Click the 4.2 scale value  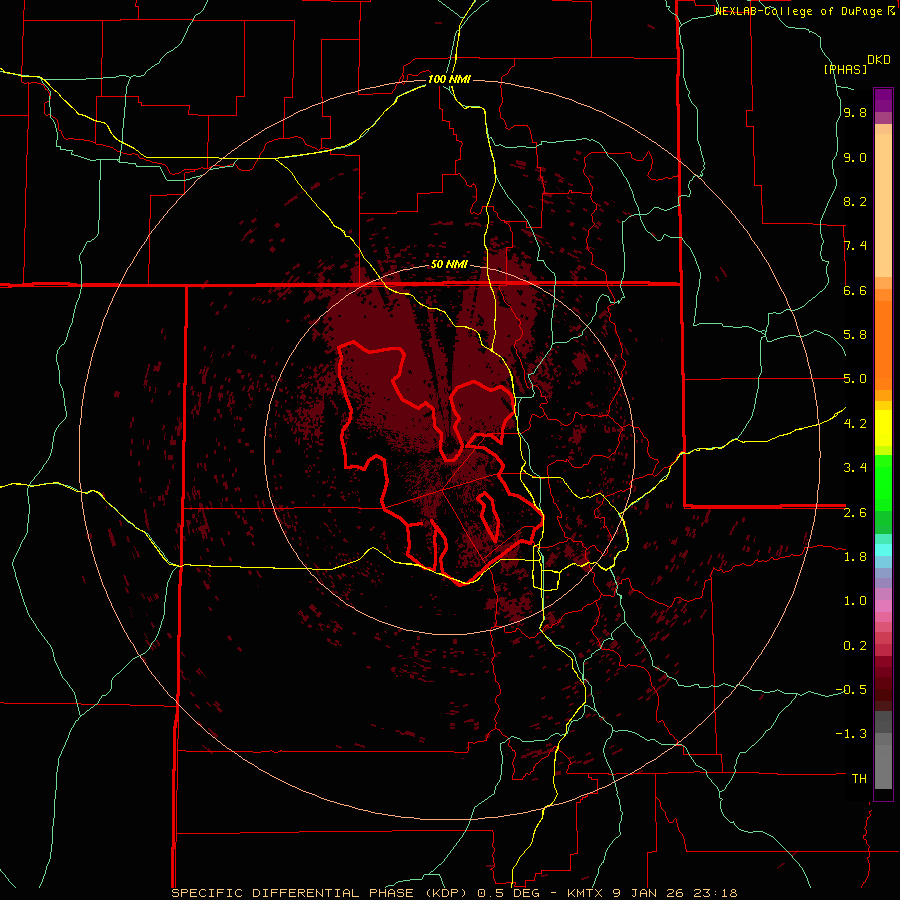click(855, 424)
